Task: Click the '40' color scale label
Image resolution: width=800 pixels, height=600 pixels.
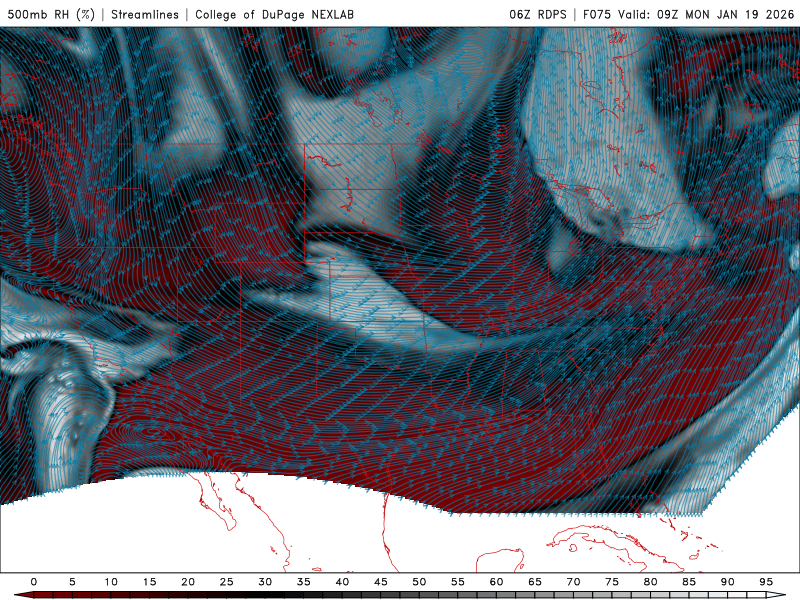Action: point(342,582)
